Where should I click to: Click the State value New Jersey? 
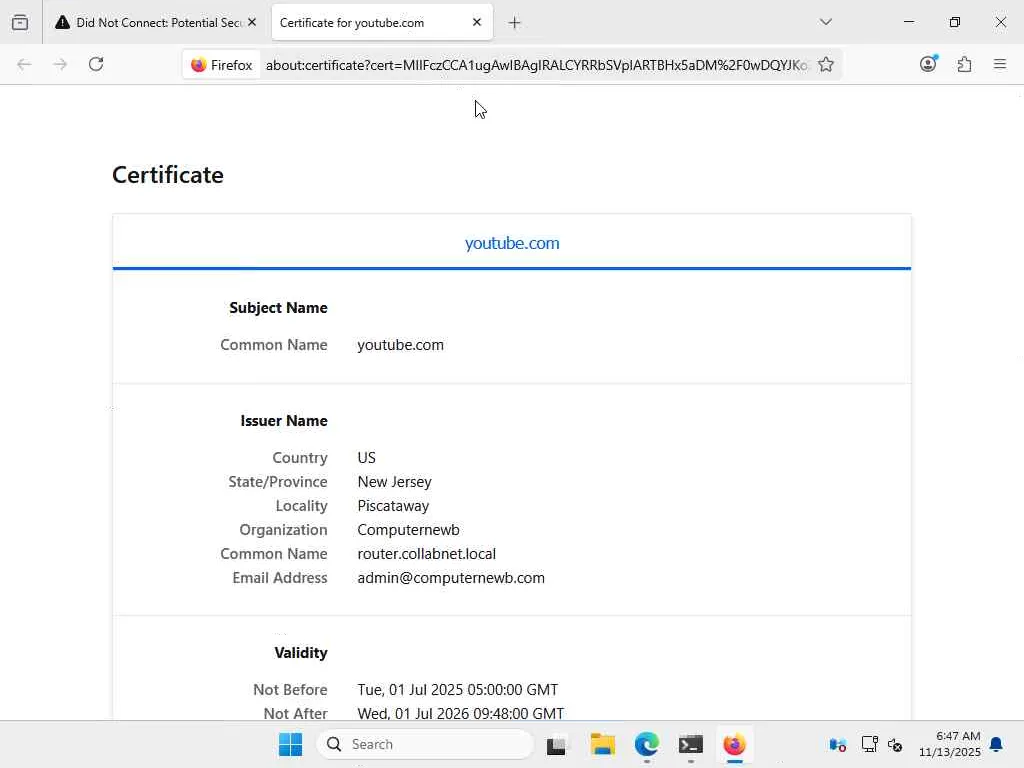[x=394, y=482]
